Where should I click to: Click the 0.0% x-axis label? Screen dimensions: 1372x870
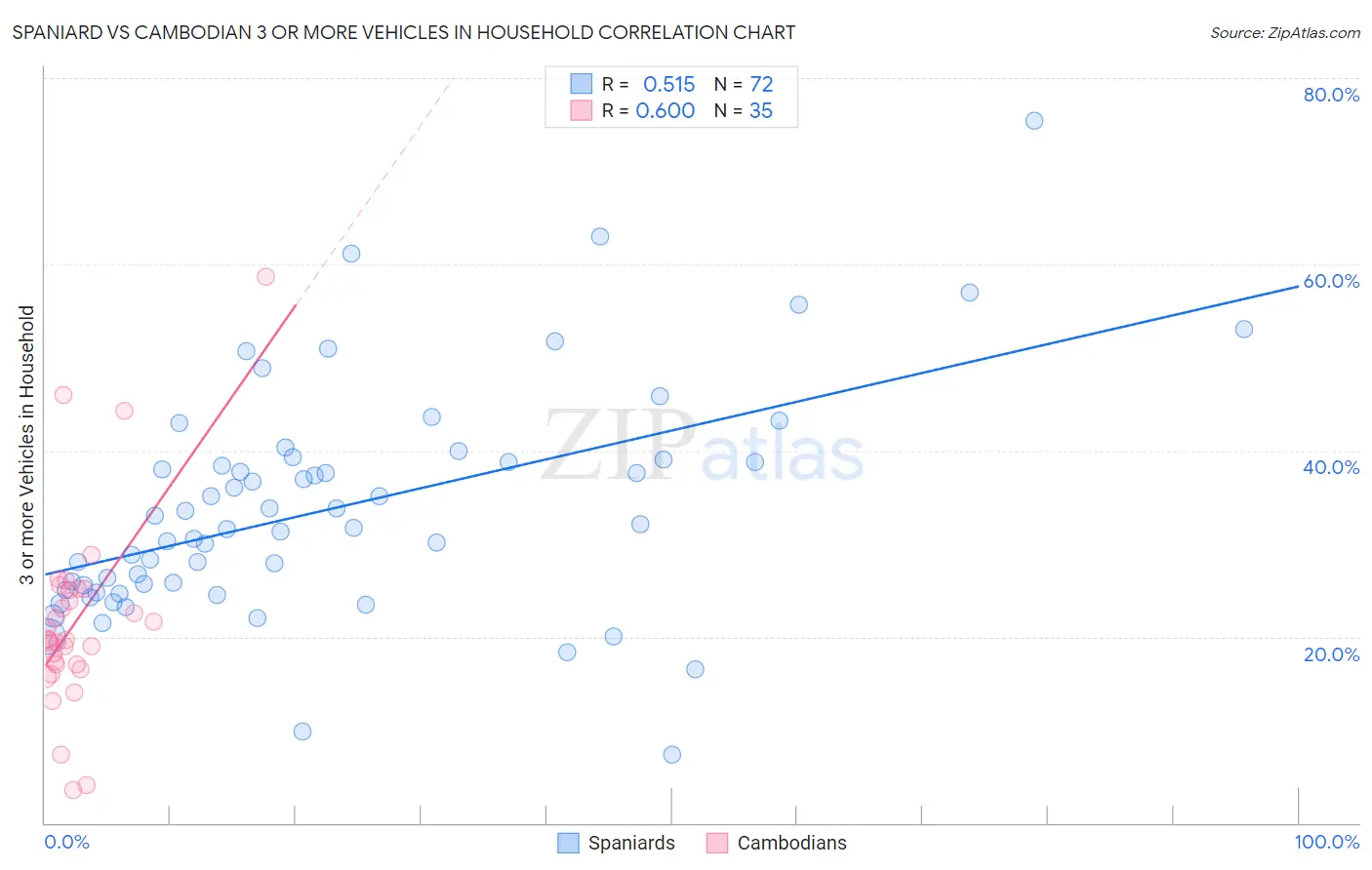pyautogui.click(x=66, y=842)
